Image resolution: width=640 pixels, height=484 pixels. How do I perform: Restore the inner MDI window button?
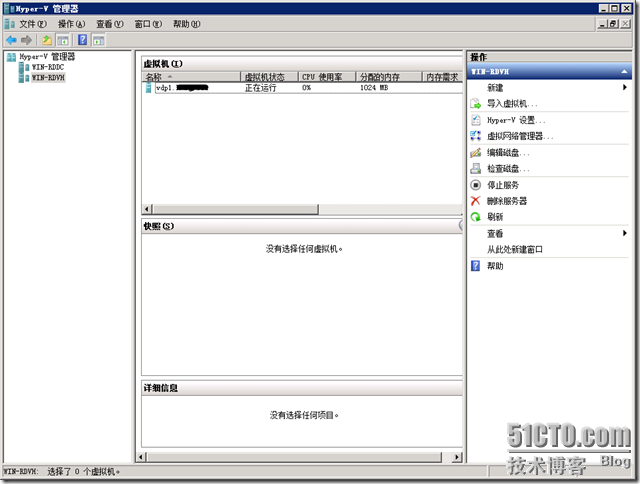point(613,24)
